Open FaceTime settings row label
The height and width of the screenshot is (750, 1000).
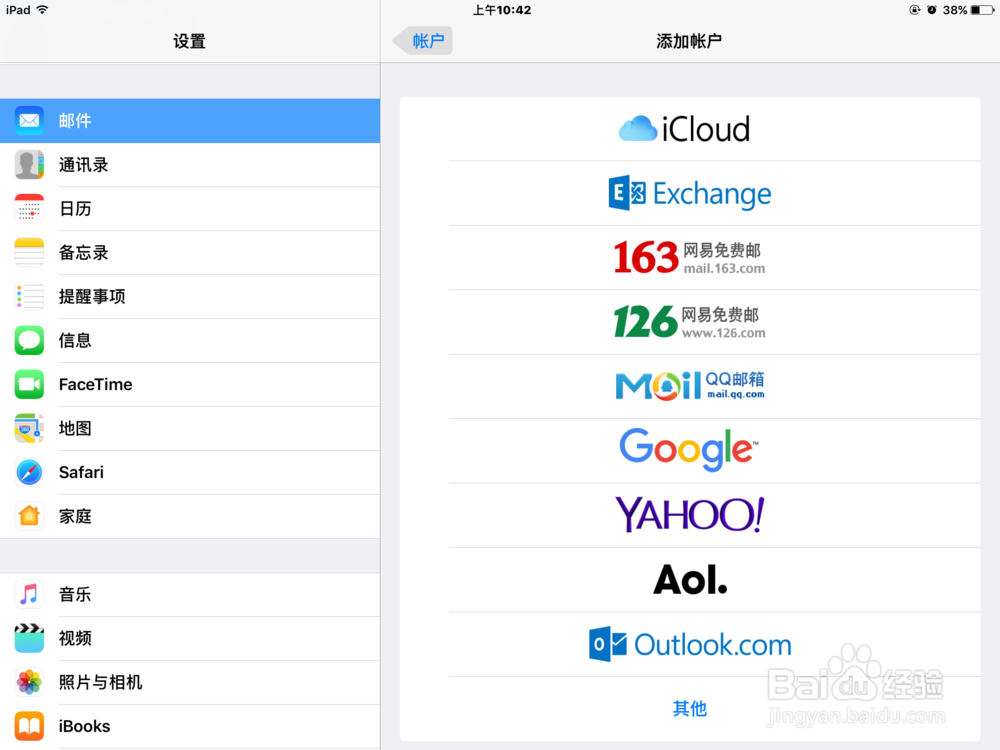tap(96, 385)
